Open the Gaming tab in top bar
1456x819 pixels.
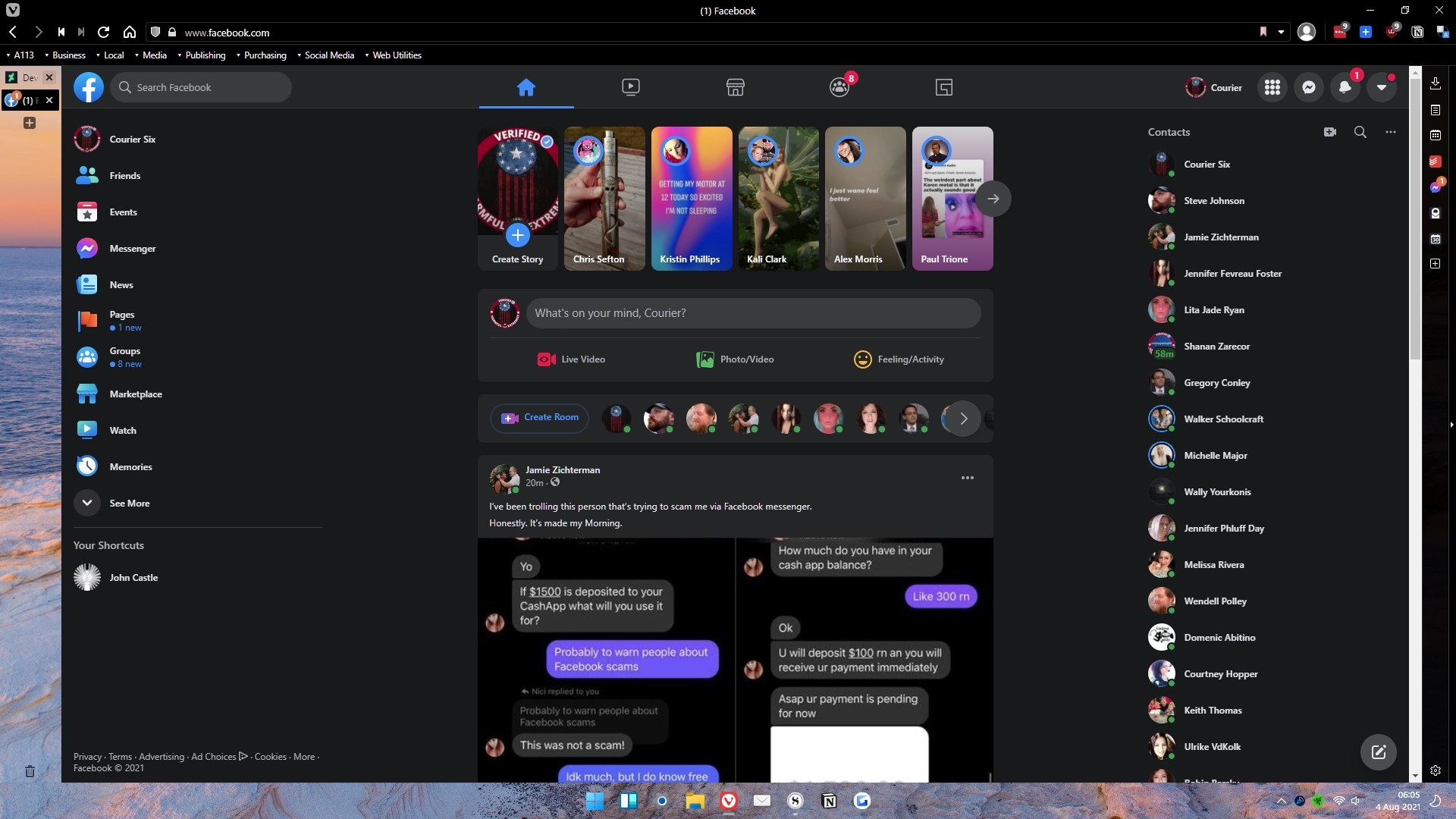coord(944,87)
